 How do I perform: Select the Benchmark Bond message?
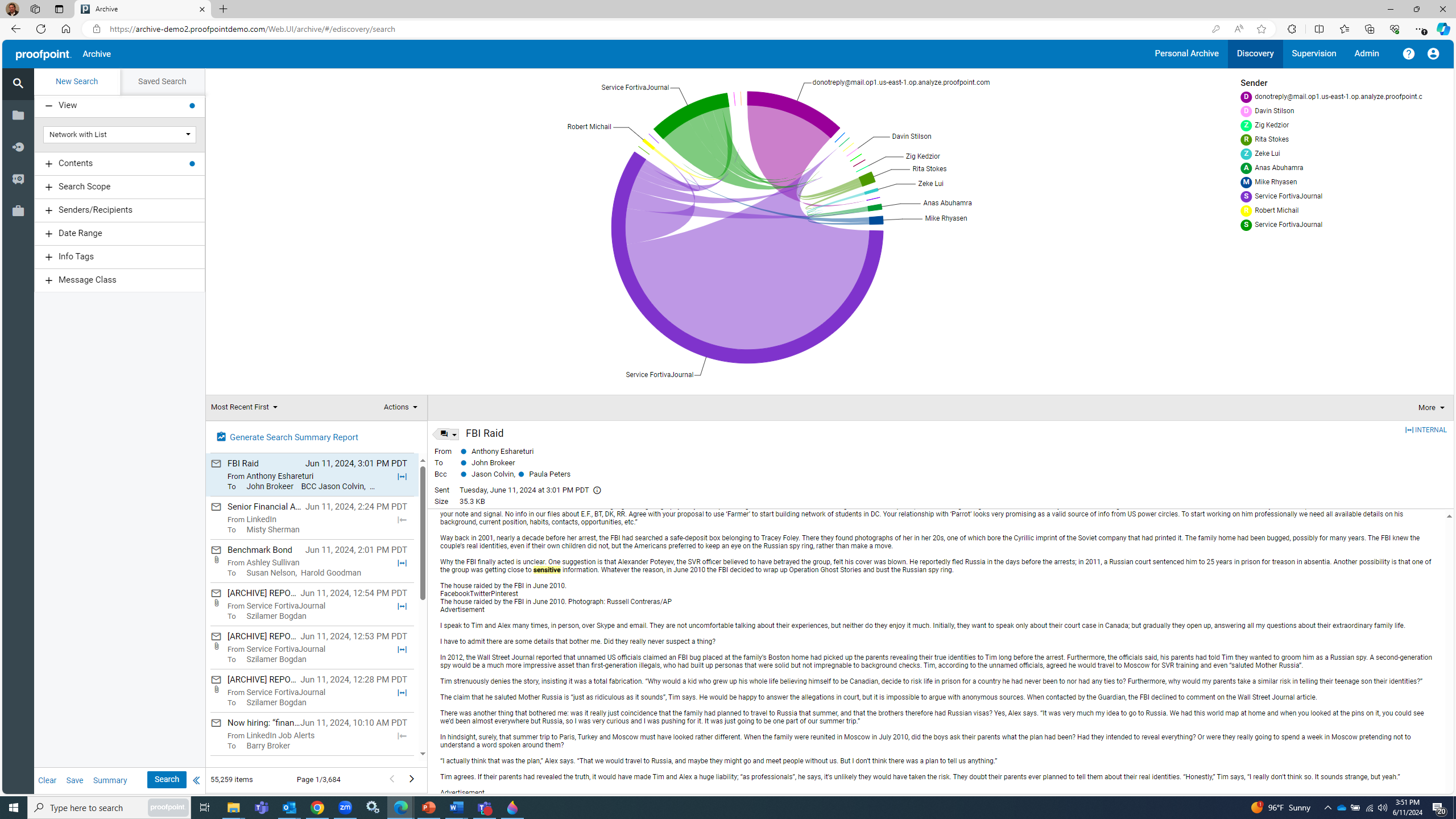[x=312, y=561]
